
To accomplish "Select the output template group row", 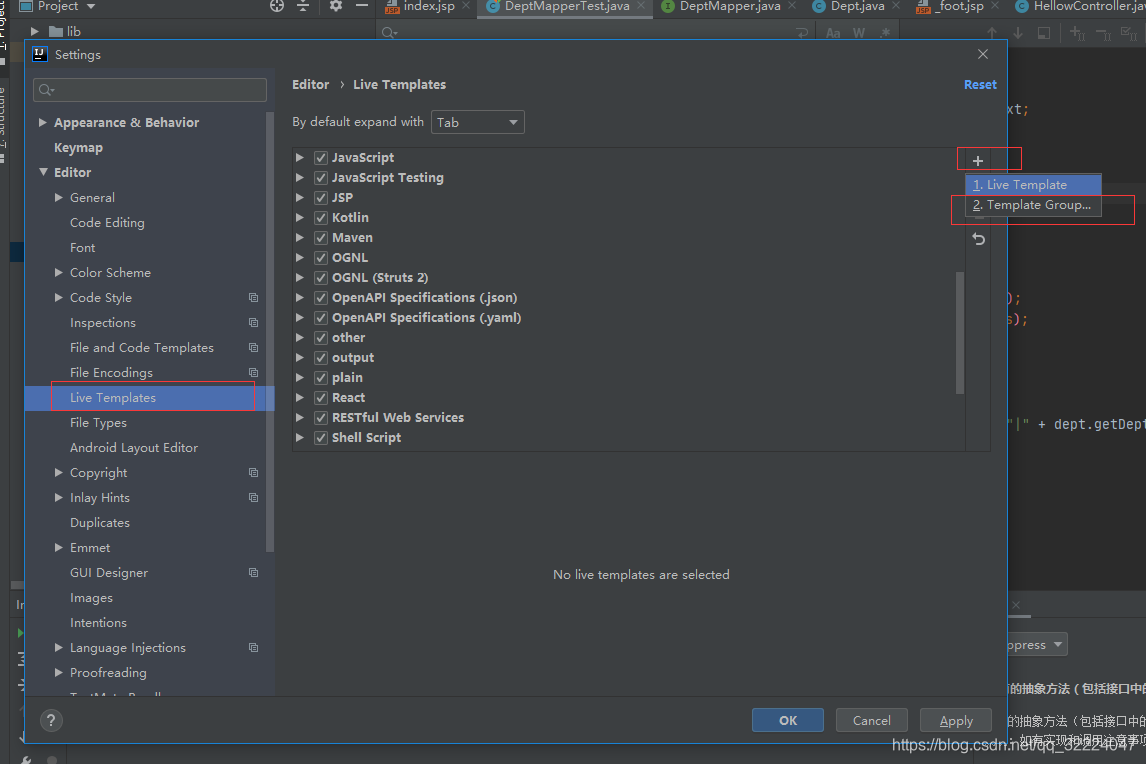I will [x=629, y=358].
